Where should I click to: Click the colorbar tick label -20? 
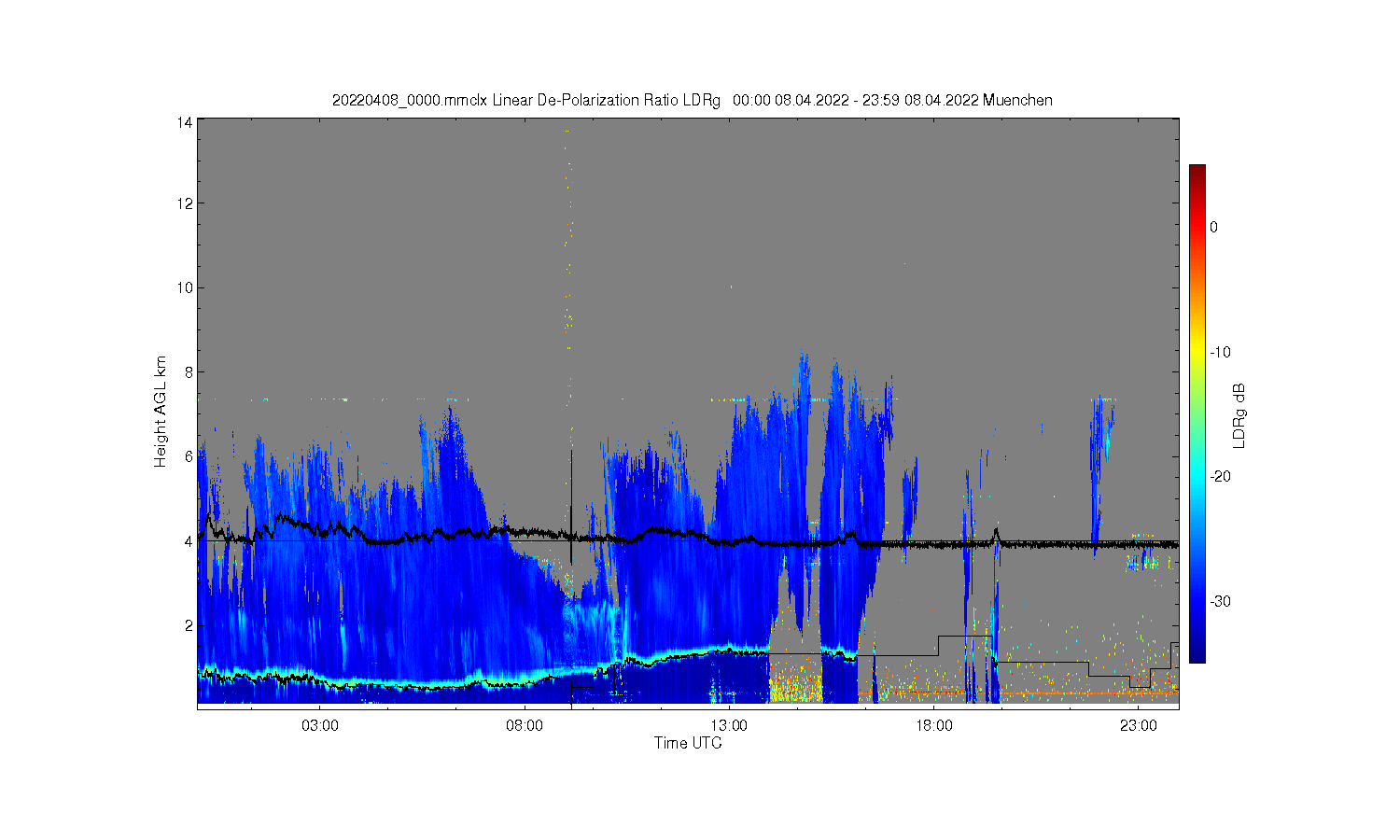(1220, 476)
